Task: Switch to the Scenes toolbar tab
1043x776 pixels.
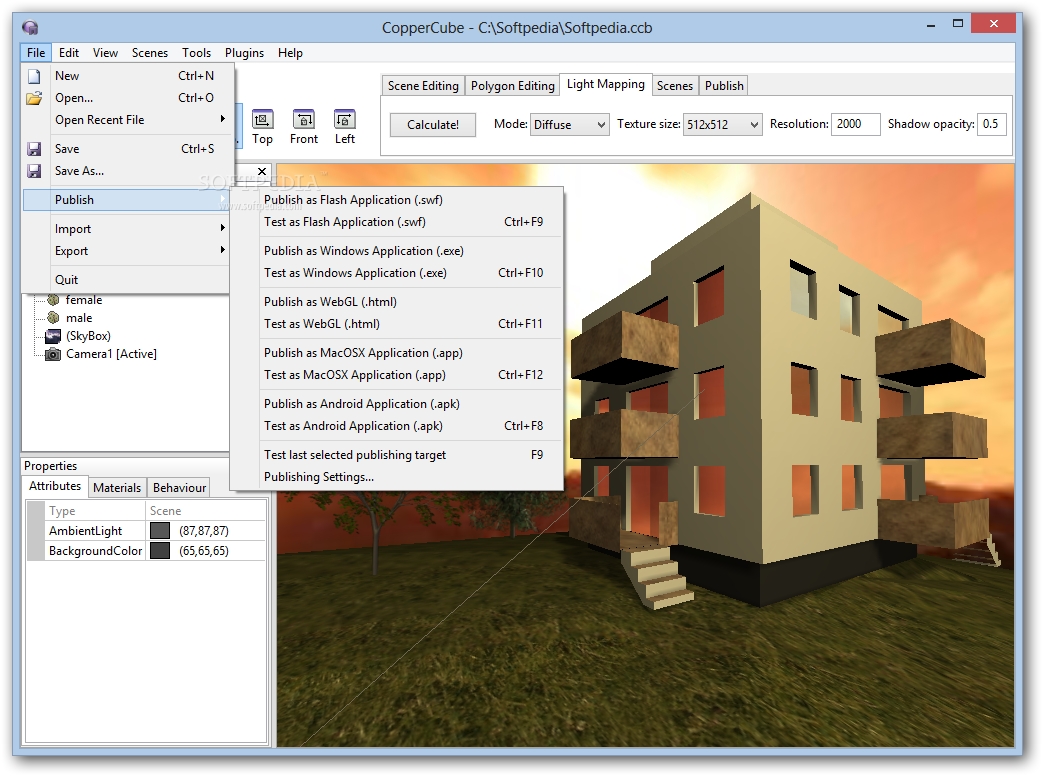Action: coord(674,86)
